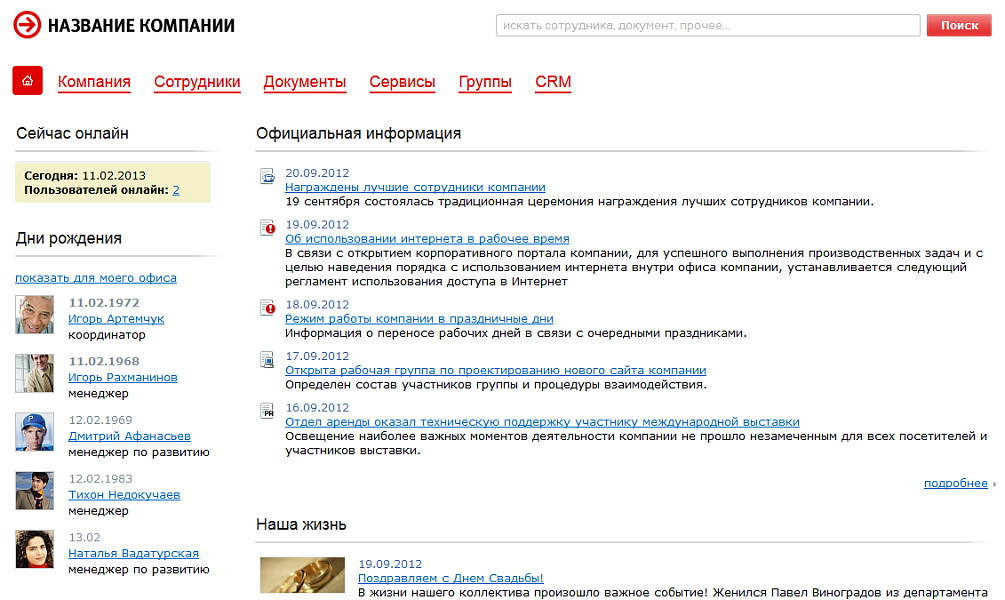
Task: Click the red arrow company logo icon
Action: pos(26,25)
